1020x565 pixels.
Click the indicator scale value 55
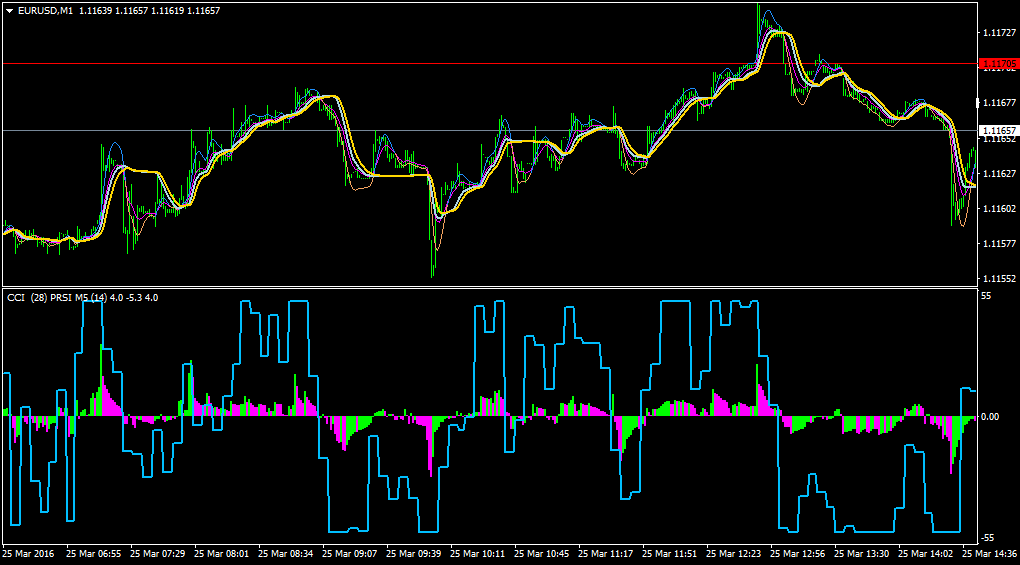[x=986, y=296]
